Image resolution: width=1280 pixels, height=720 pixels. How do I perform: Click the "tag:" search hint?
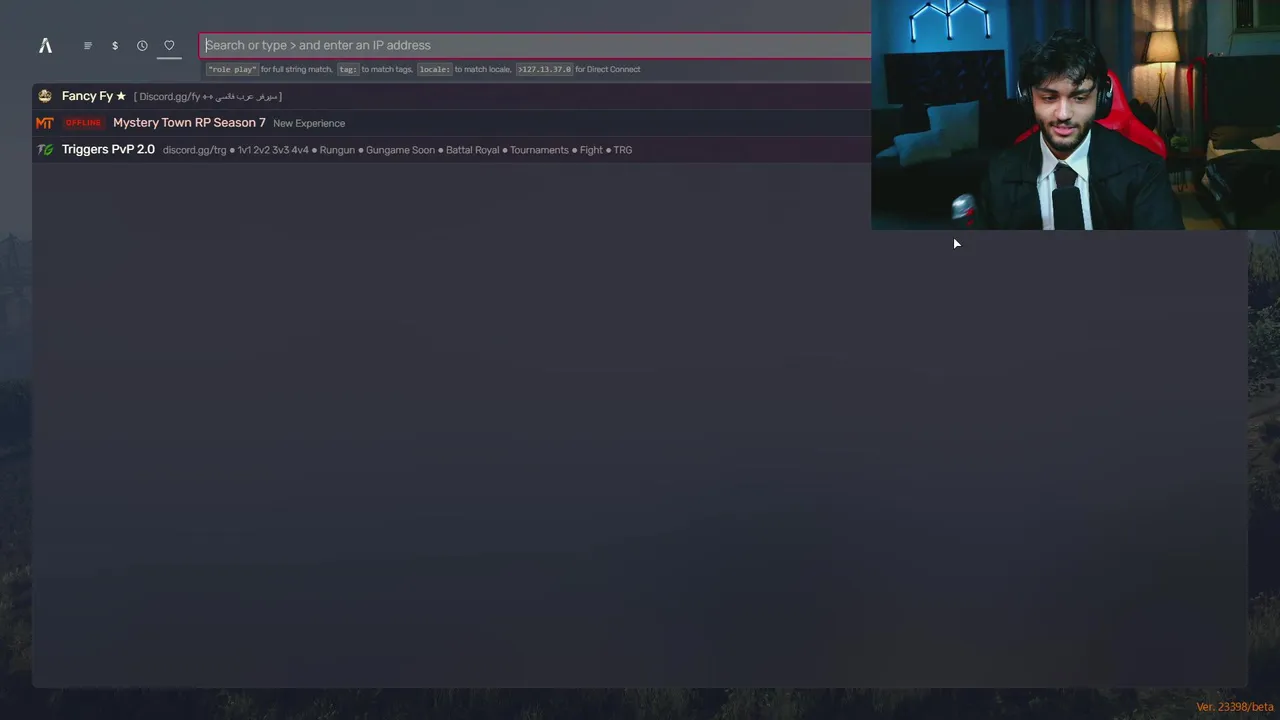tap(348, 69)
